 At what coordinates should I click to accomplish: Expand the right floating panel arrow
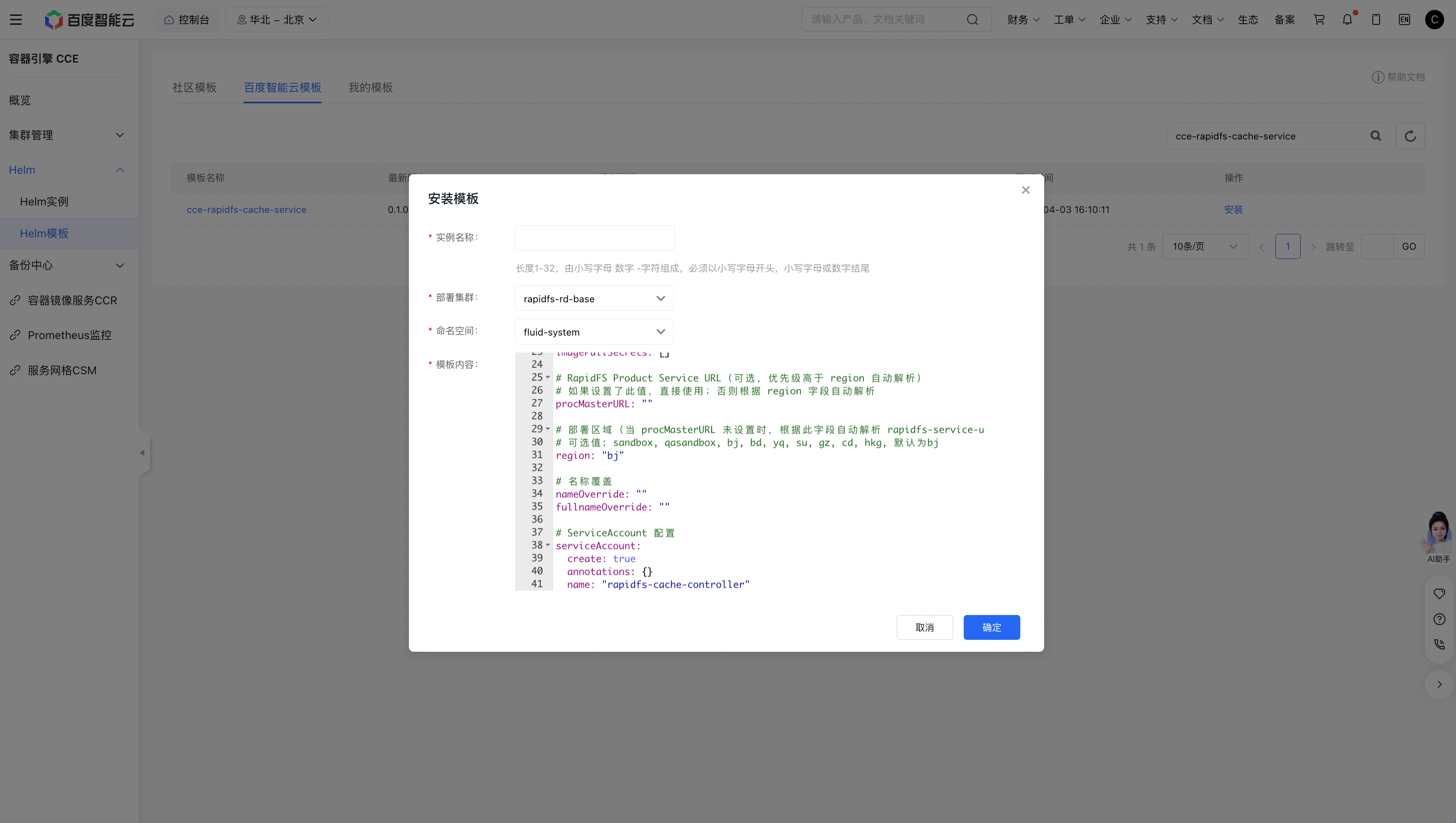pos(1440,684)
